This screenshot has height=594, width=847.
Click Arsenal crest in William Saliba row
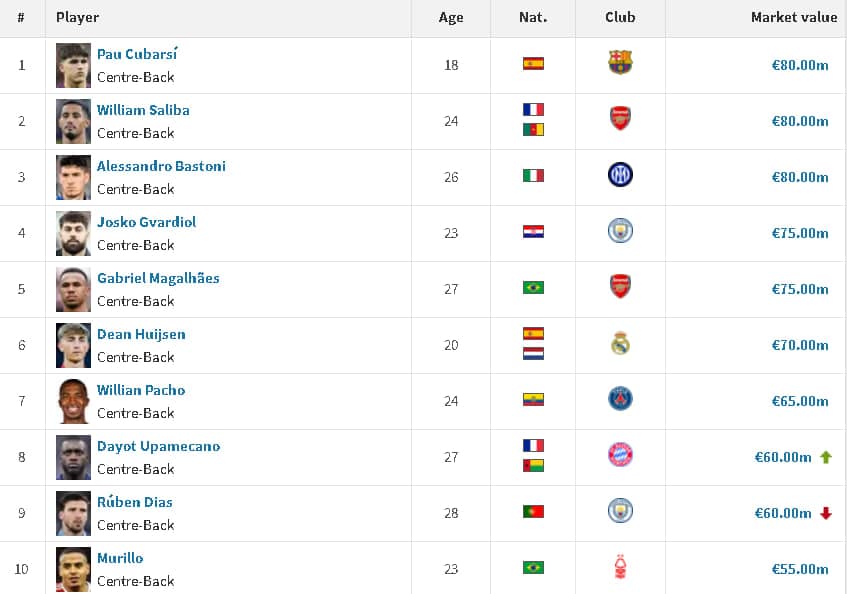point(620,119)
